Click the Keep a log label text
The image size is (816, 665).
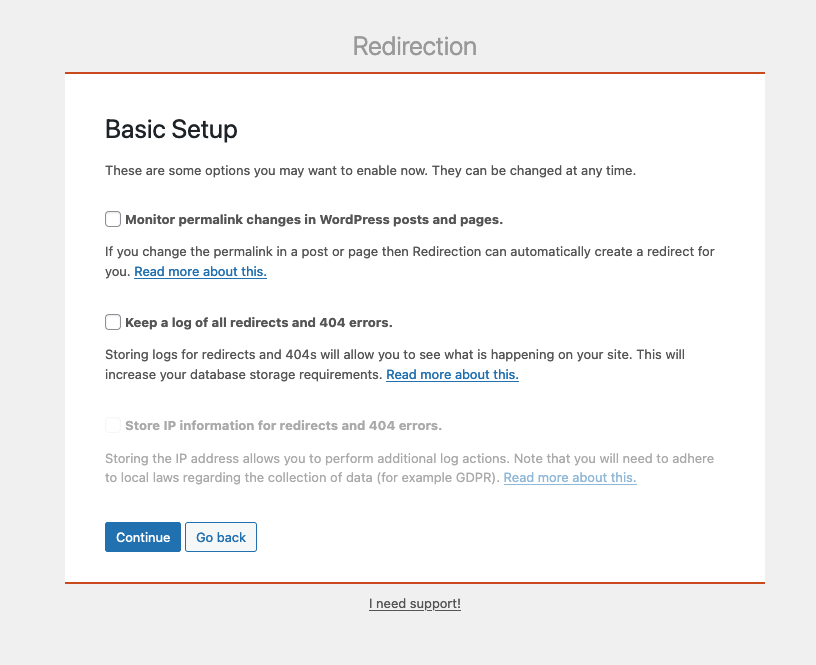tap(259, 323)
